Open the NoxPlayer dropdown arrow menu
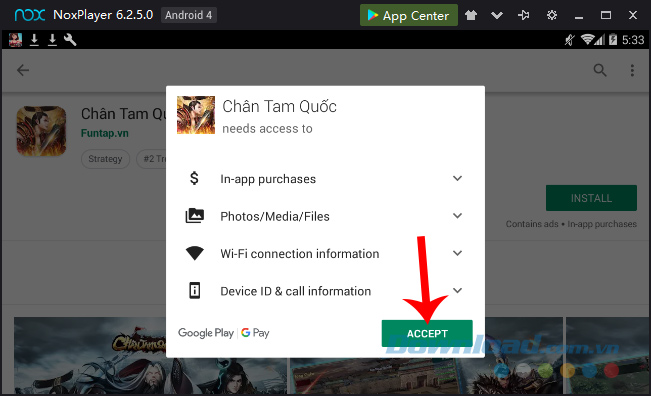 click(497, 16)
